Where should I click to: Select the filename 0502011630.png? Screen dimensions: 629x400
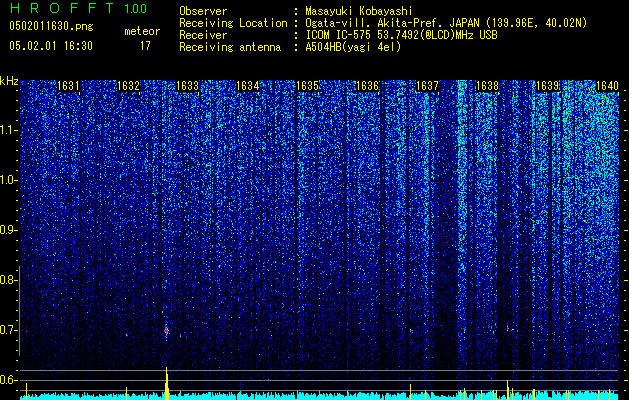pos(51,26)
